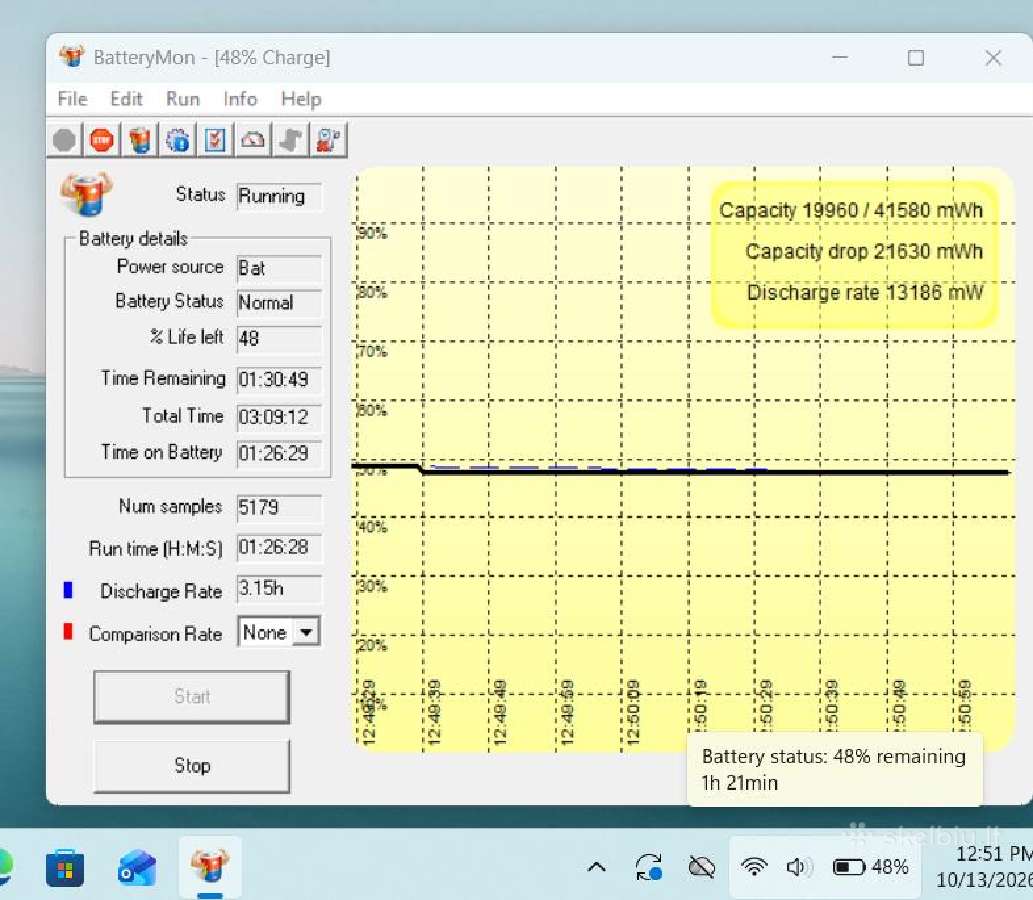Click the Total Time value 03:09:12

click(x=279, y=416)
